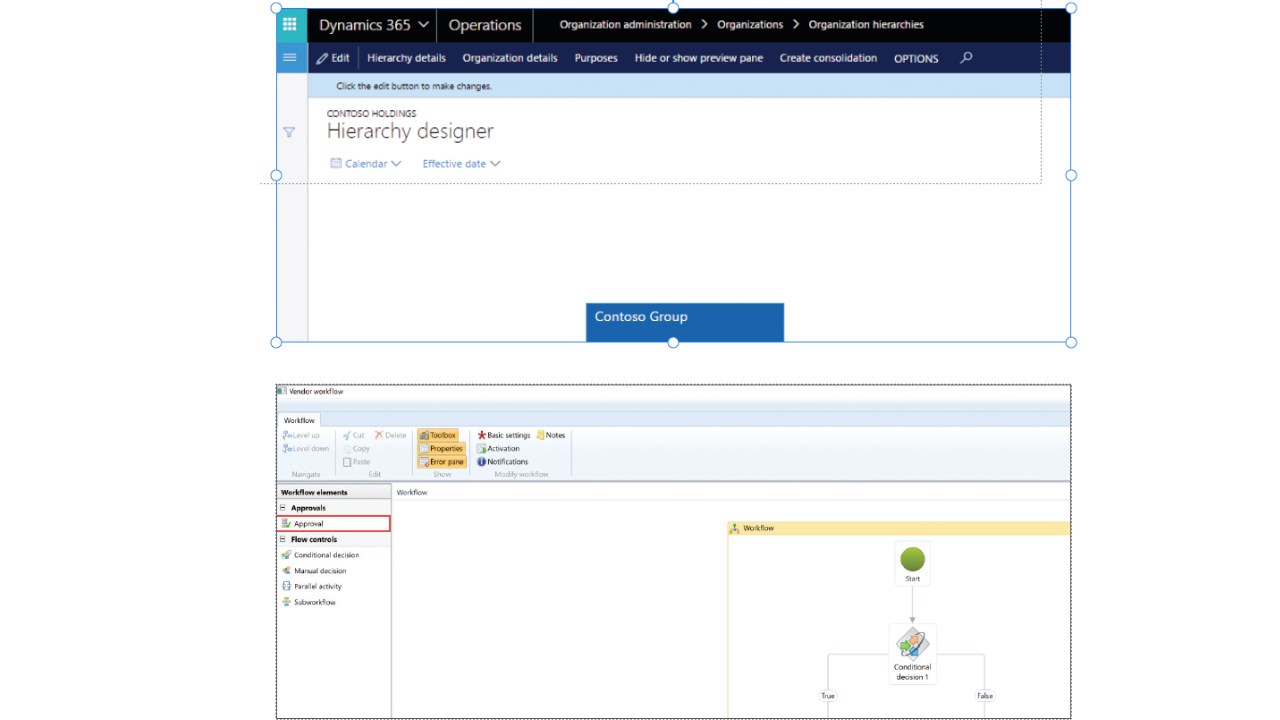Click the search magnifier in action bar

point(966,58)
